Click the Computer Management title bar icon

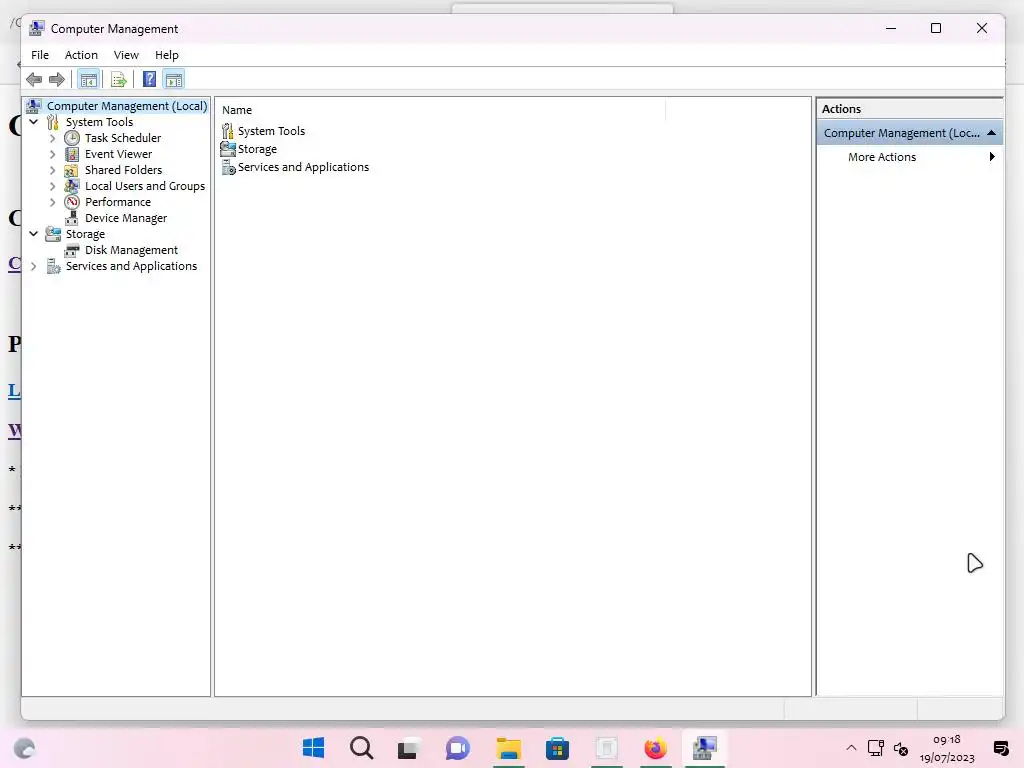coord(37,28)
